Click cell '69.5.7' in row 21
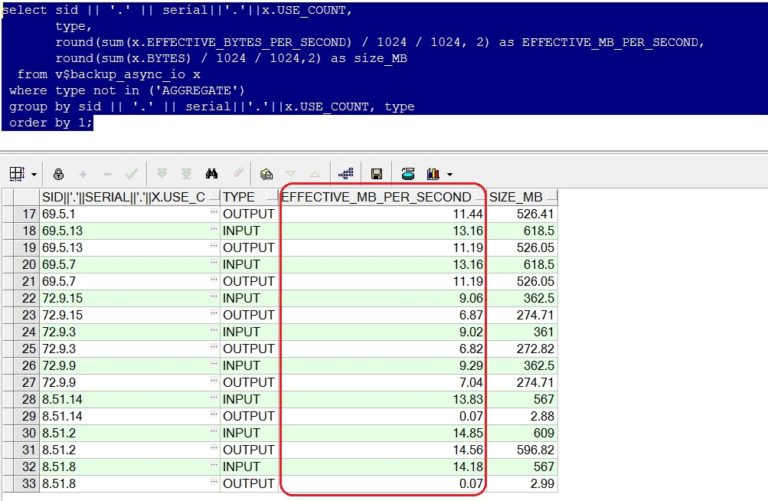768x501 pixels. (x=130, y=281)
